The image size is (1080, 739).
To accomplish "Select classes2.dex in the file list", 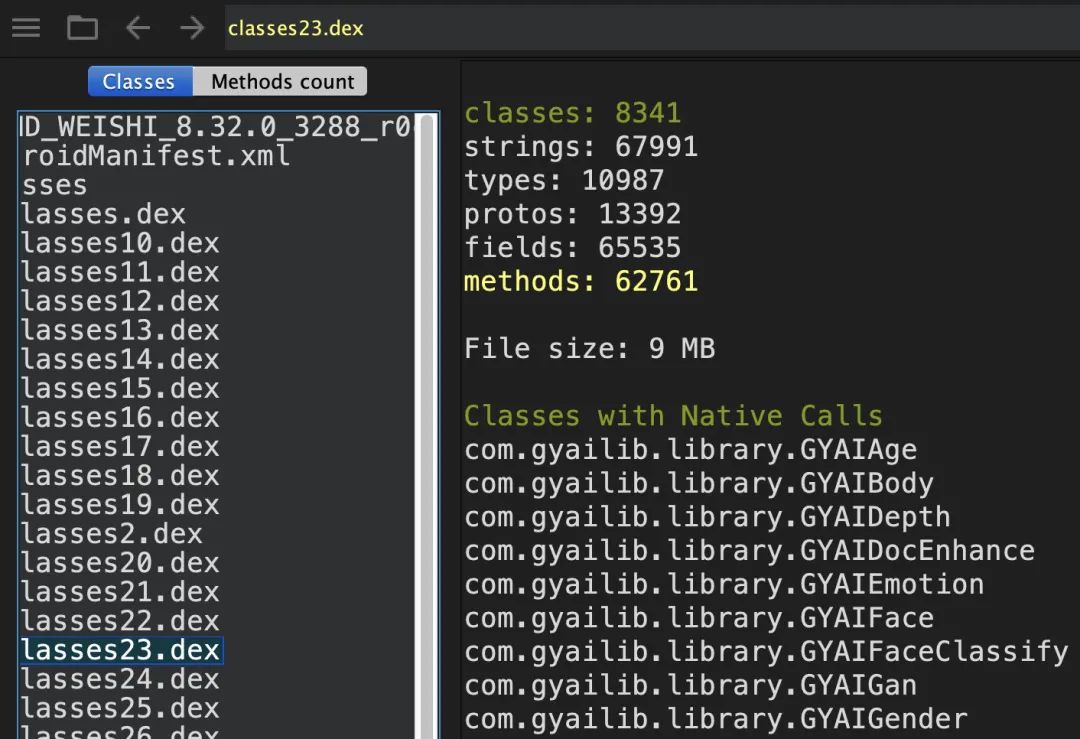I will tap(112, 534).
